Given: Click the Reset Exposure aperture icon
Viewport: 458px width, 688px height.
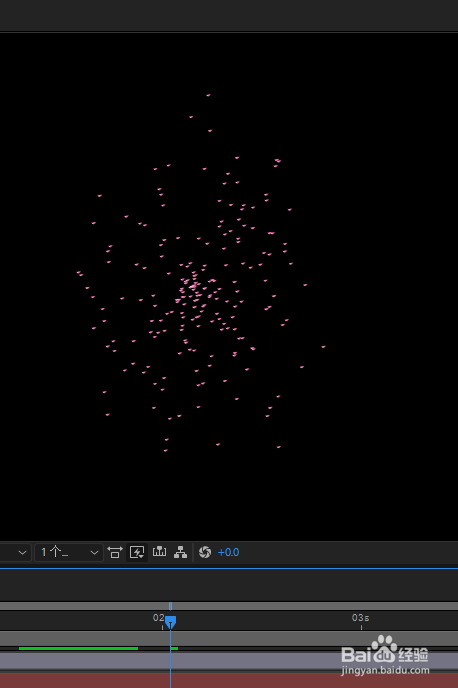Looking at the screenshot, I should (205, 552).
